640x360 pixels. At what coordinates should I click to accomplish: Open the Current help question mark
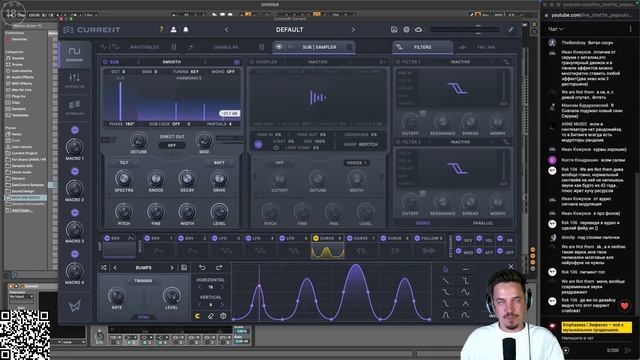(x=161, y=29)
